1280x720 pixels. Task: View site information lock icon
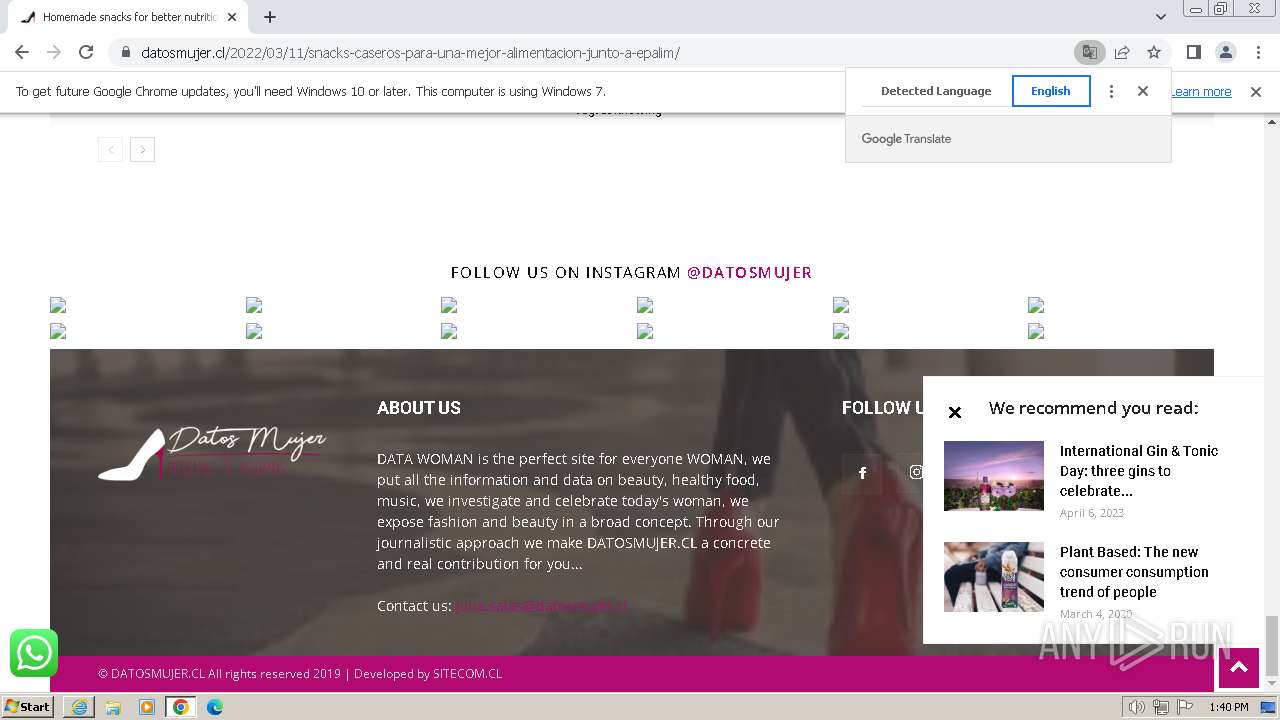125,52
